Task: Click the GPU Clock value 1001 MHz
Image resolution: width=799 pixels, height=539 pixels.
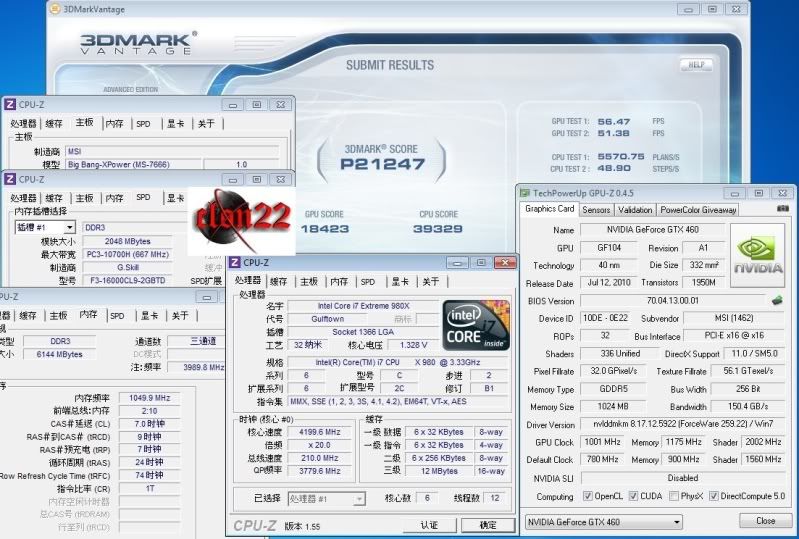Action: click(603, 442)
